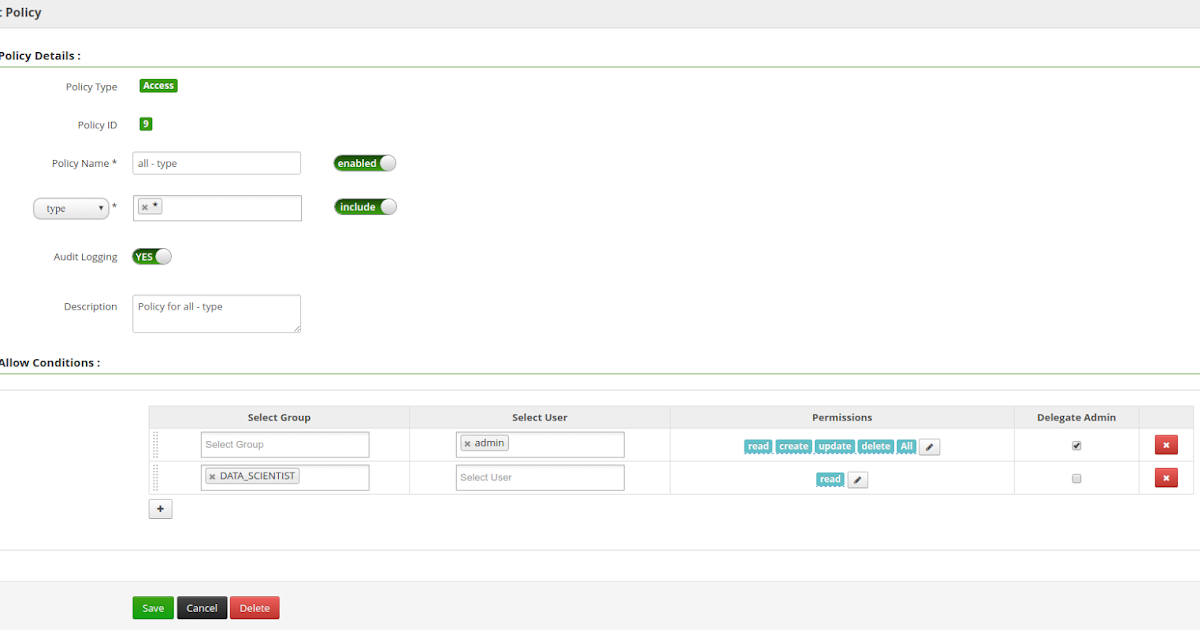Remove the wildcard type value tag
Image resolution: width=1200 pixels, height=630 pixels.
coord(143,205)
